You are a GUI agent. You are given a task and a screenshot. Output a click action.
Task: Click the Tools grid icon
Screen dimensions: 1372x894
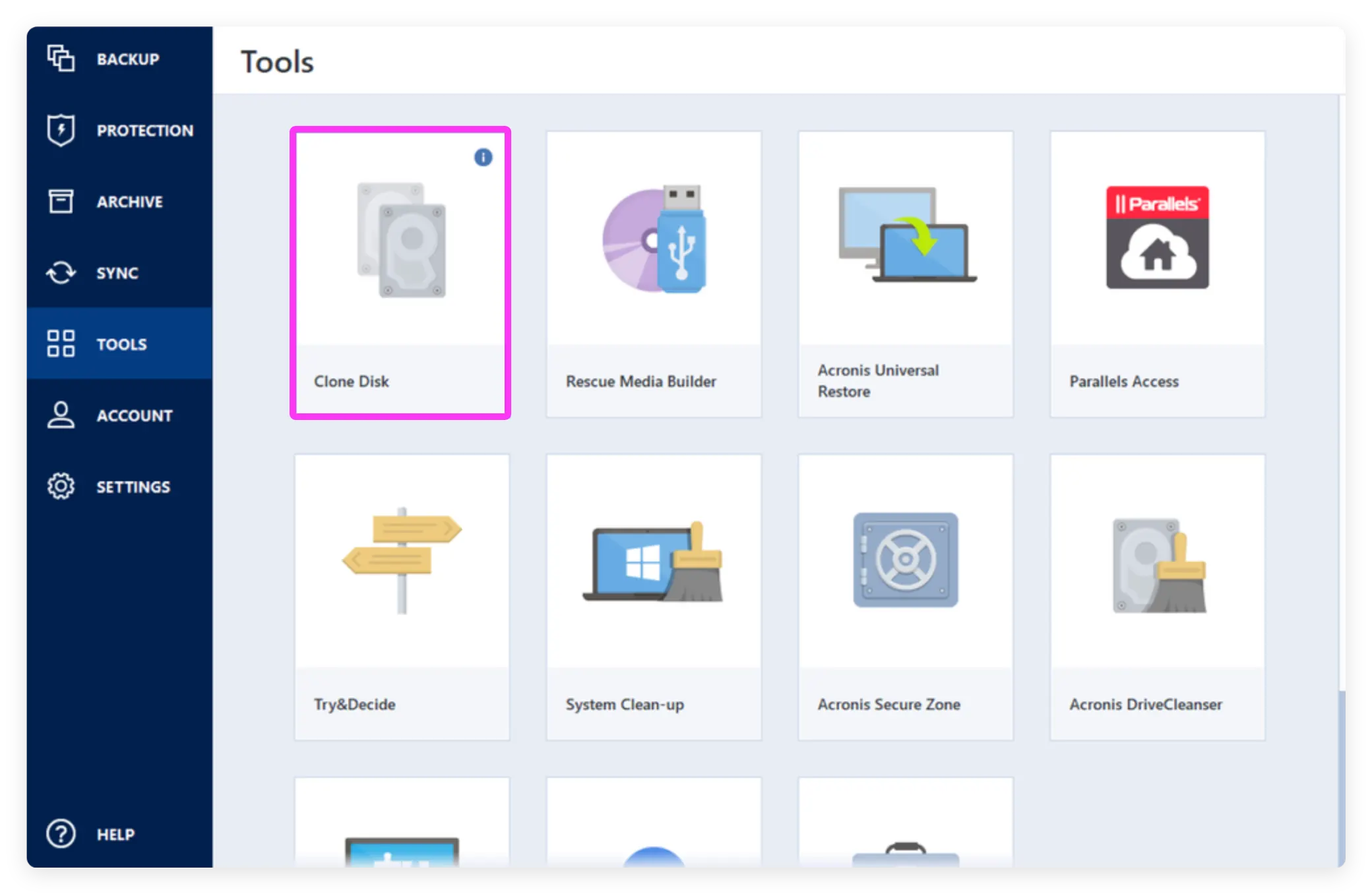click(x=61, y=343)
